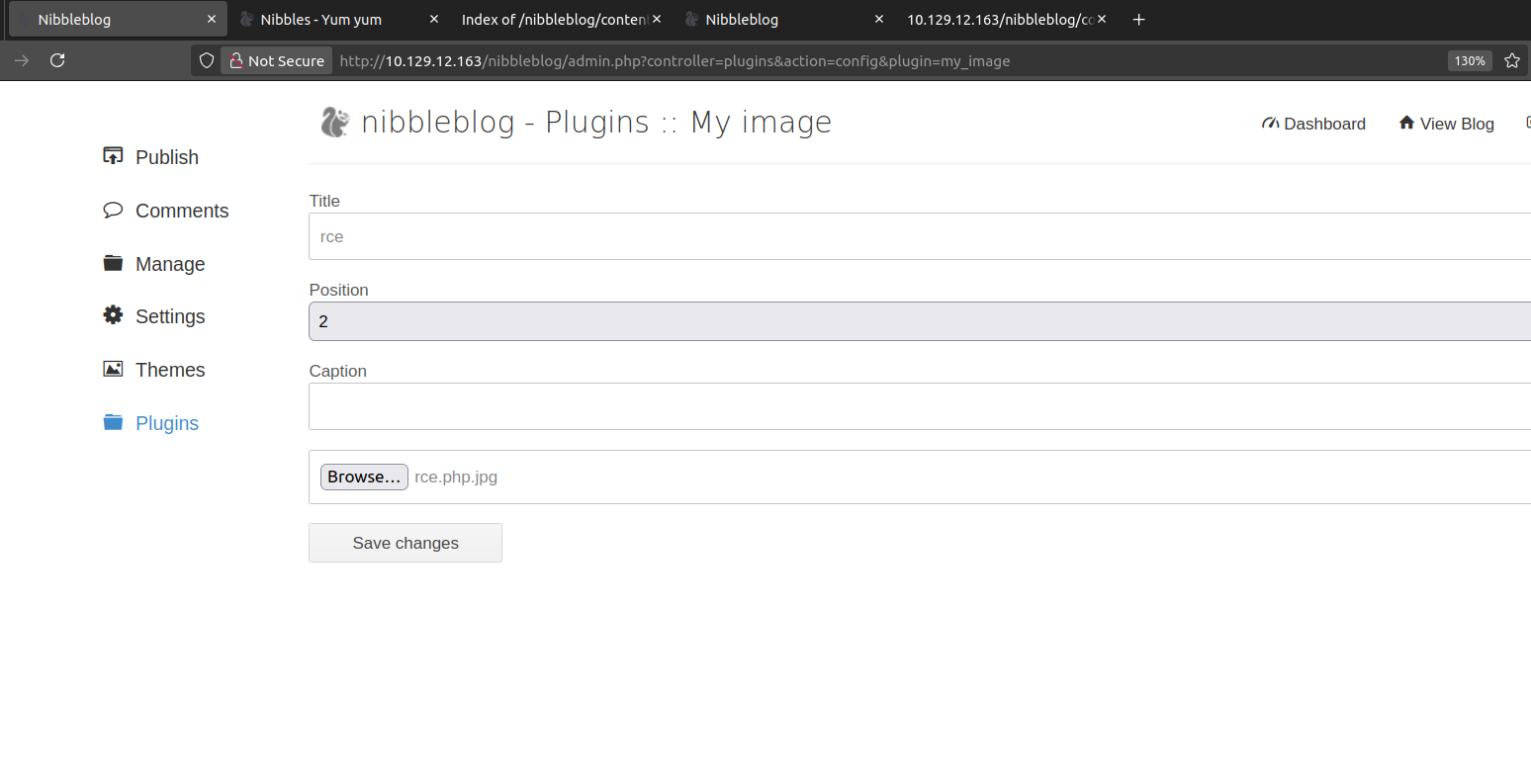Viewport: 1531px width, 784px height.
Task: Click the Manage folder icon
Action: (x=113, y=263)
